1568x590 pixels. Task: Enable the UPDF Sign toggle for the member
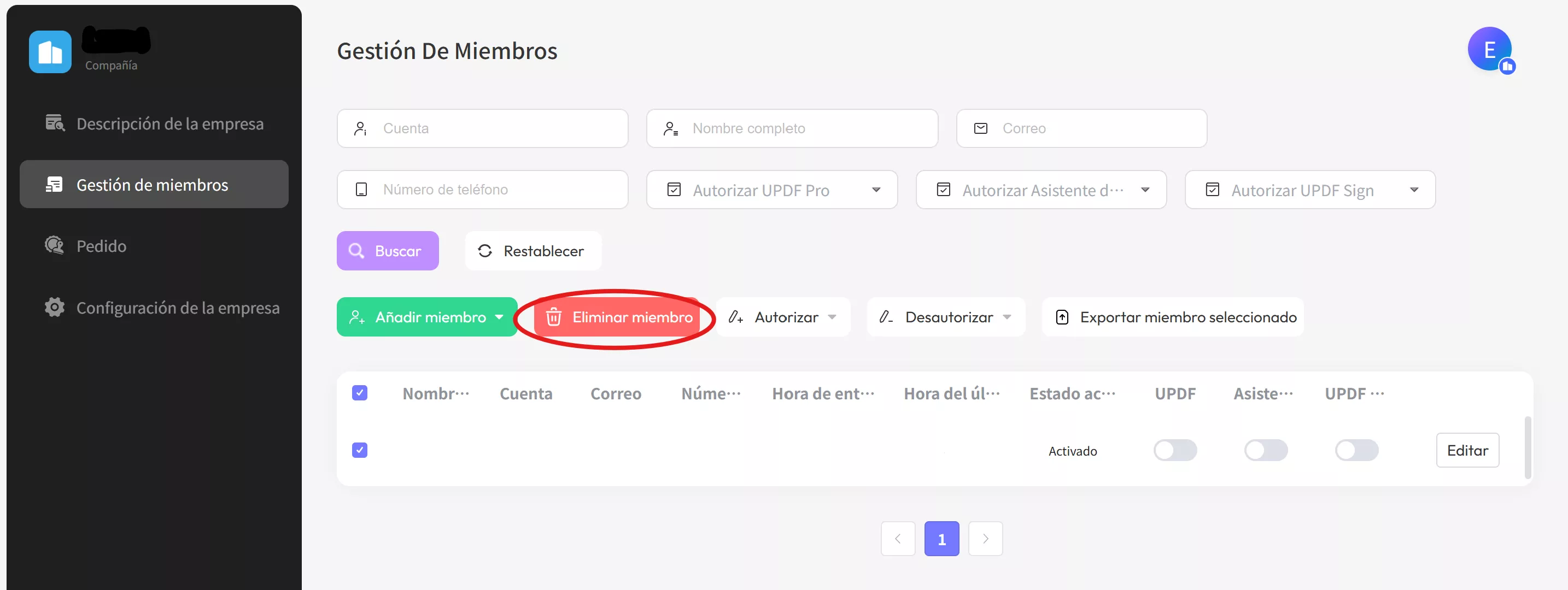point(1356,450)
